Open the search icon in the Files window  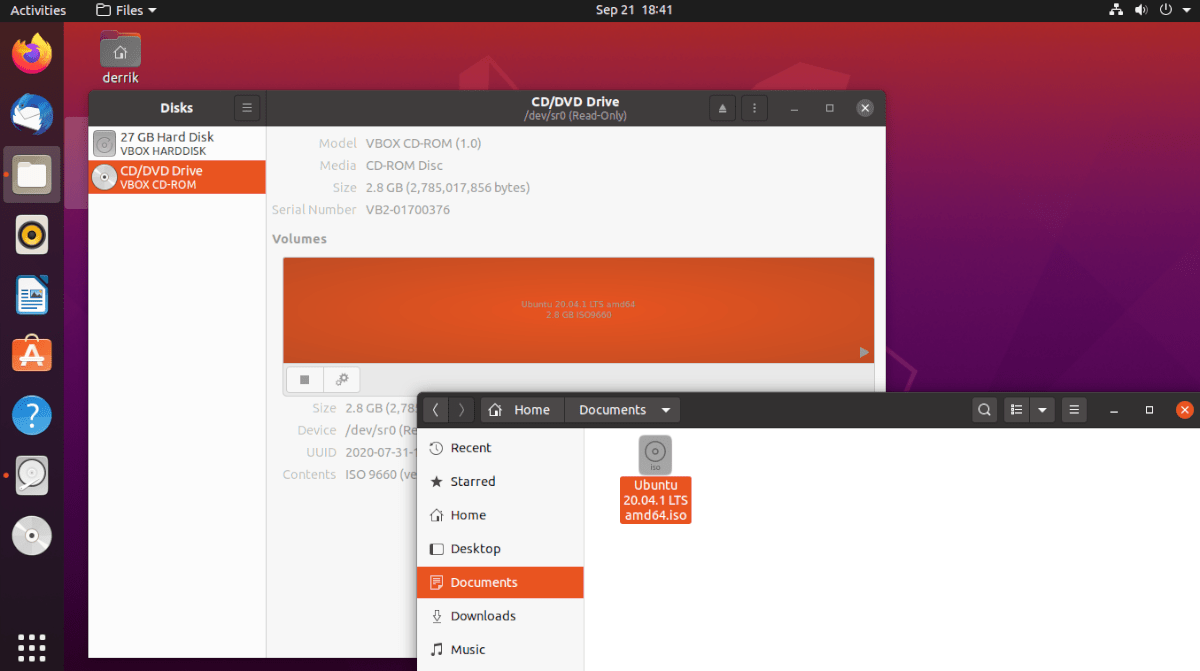(x=984, y=409)
